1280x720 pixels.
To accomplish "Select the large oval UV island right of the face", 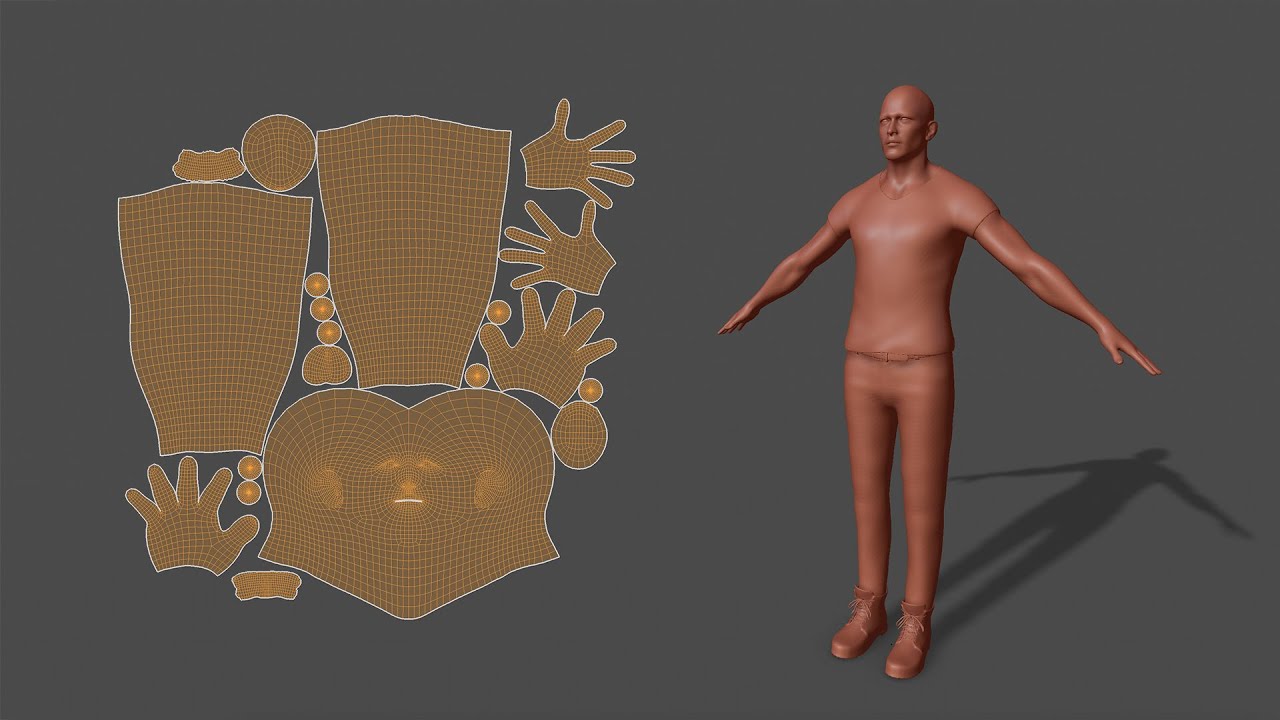I will [579, 434].
